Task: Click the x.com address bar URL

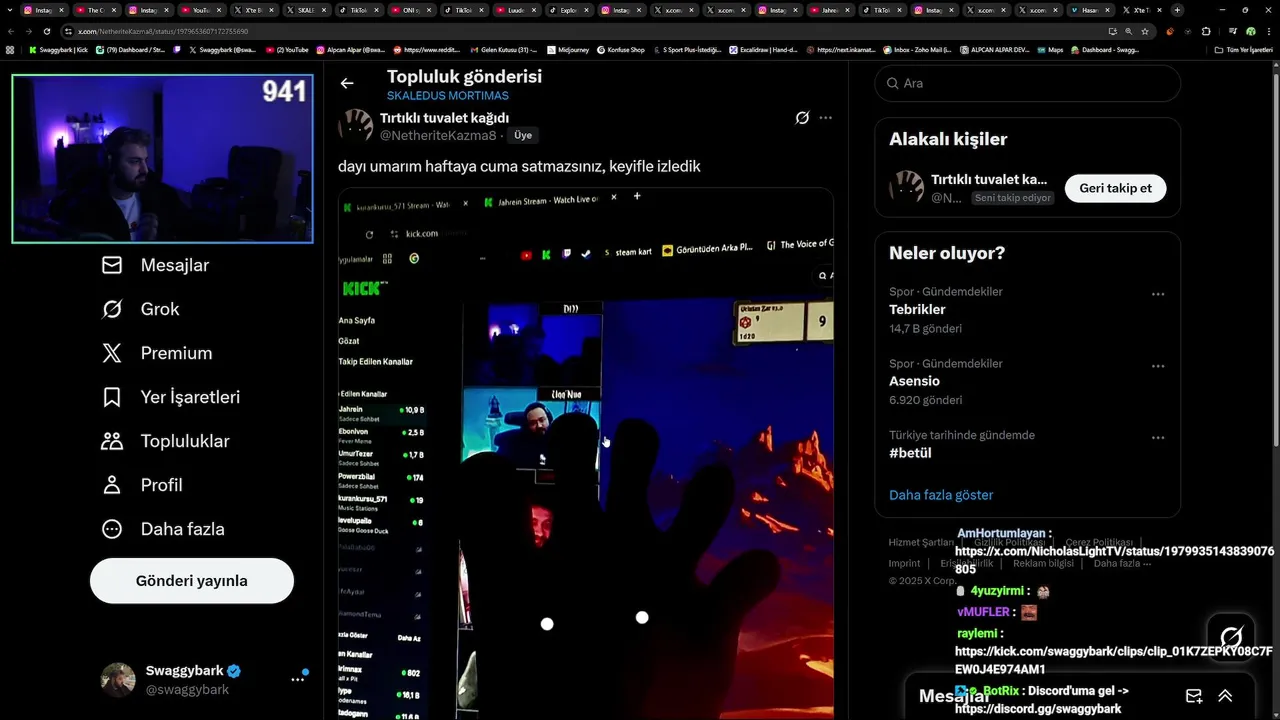Action: pyautogui.click(x=163, y=31)
